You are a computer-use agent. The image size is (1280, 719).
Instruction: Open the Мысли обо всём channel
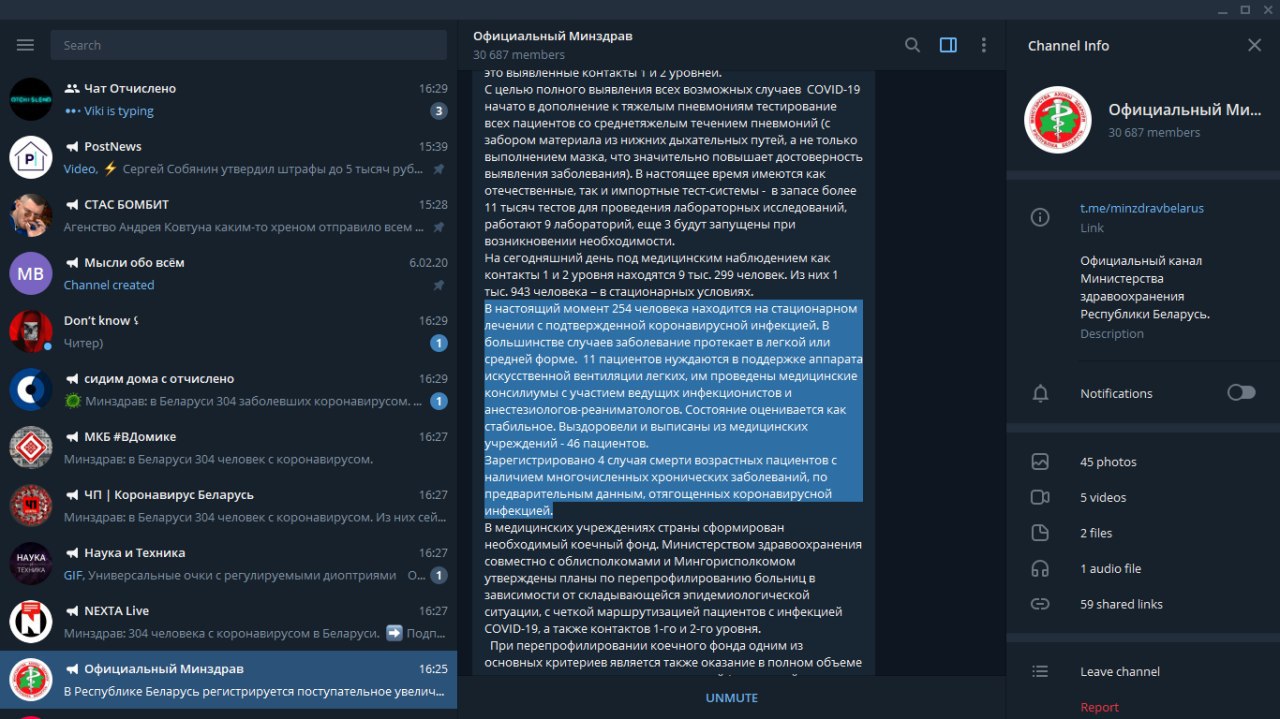tap(229, 273)
